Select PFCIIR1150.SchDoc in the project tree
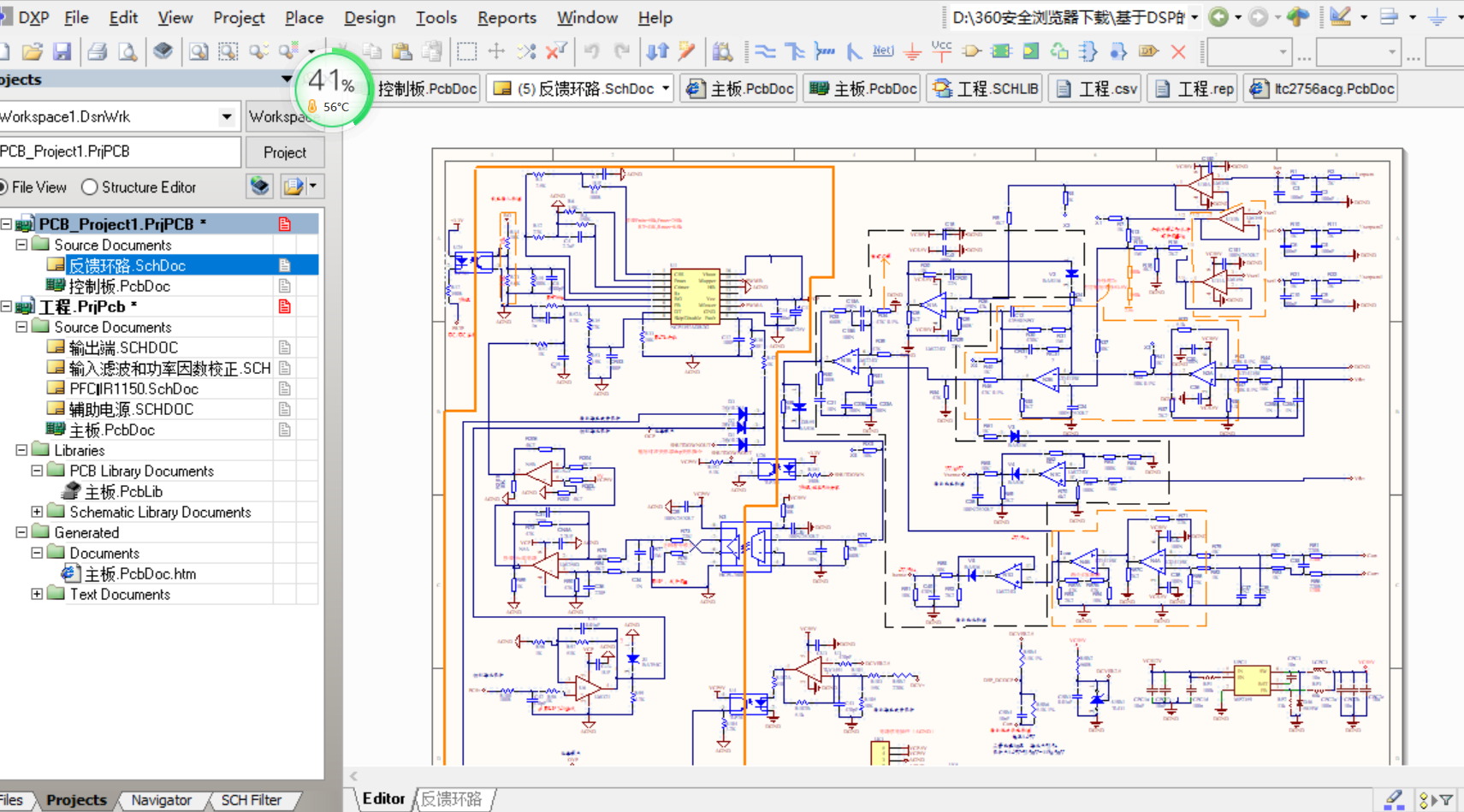The height and width of the screenshot is (812, 1464). (133, 388)
